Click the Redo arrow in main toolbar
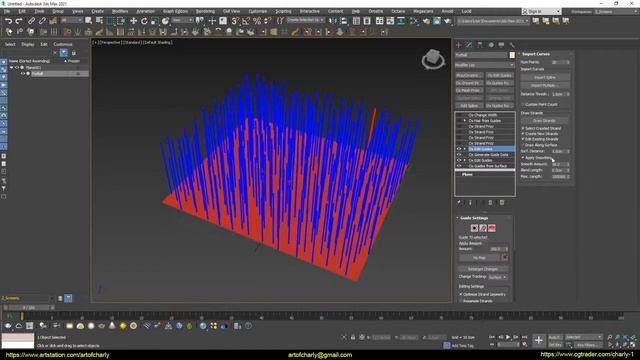The width and height of the screenshot is (640, 360). click(19, 20)
